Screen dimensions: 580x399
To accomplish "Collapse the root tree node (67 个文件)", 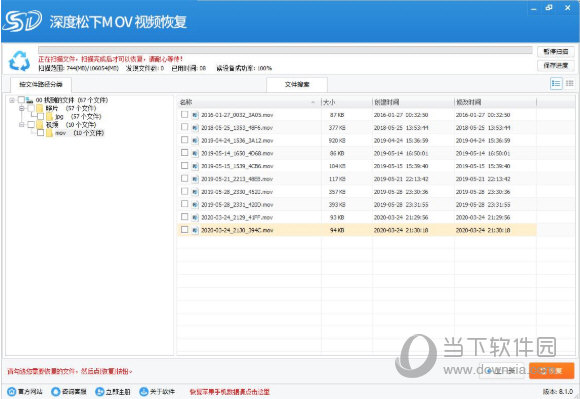I will (x=12, y=100).
